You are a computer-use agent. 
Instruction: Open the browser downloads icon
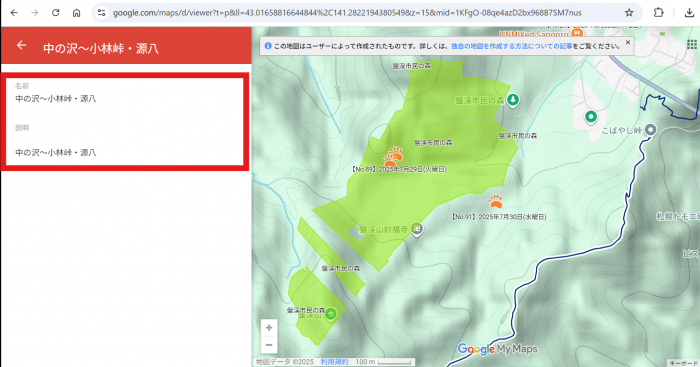click(x=689, y=13)
